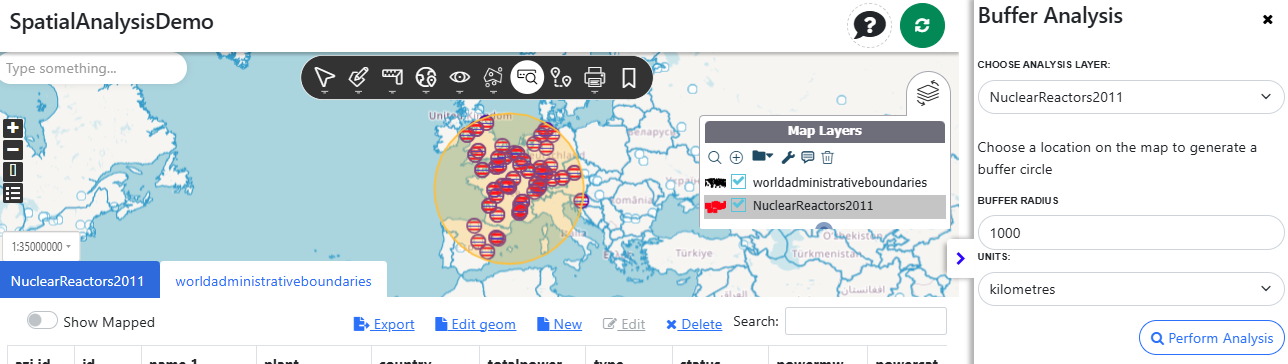
Task: Click the black worldadministrativeboundaries layer symbol
Action: (716, 183)
